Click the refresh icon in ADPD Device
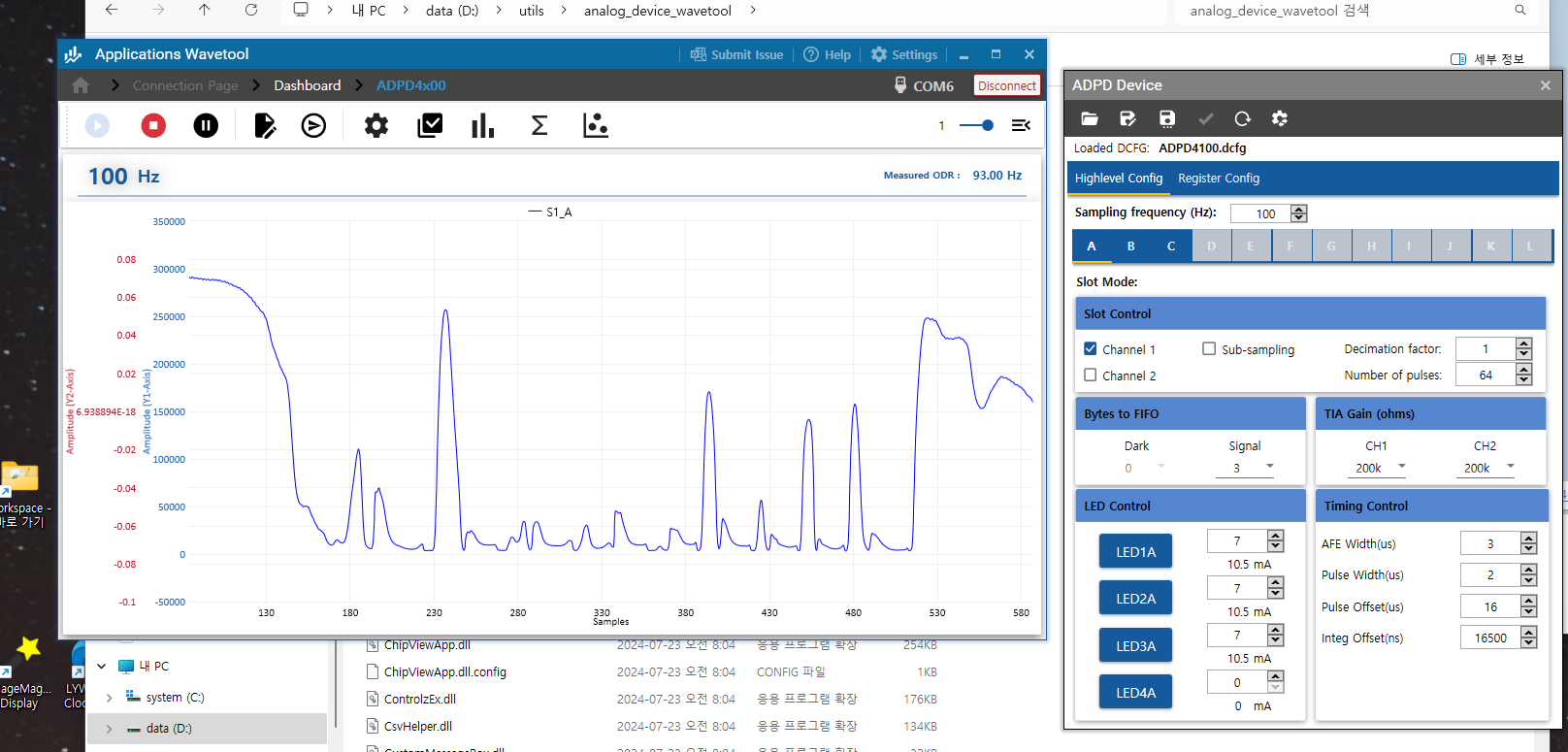This screenshot has width=1568, height=752. (1243, 118)
